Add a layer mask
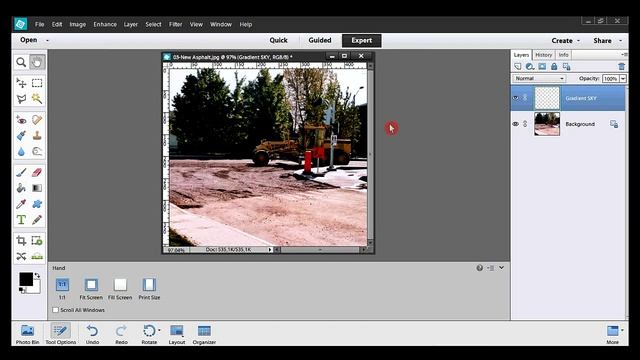640x360 pixels. [x=542, y=67]
